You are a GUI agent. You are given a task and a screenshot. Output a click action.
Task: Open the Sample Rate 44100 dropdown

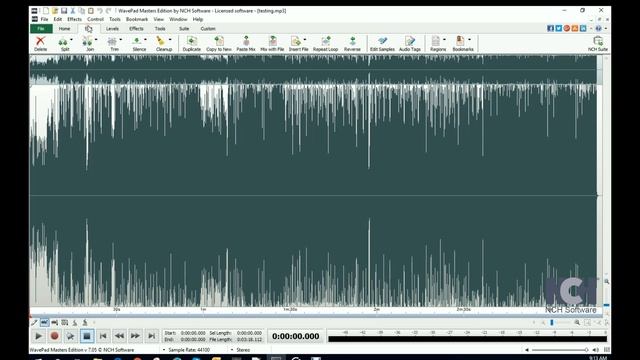click(187, 350)
